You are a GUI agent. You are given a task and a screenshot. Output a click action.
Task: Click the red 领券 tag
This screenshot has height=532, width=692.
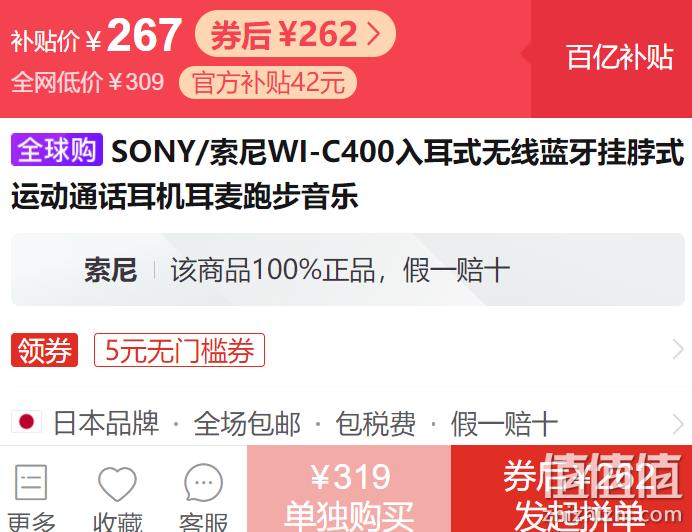[x=45, y=350]
